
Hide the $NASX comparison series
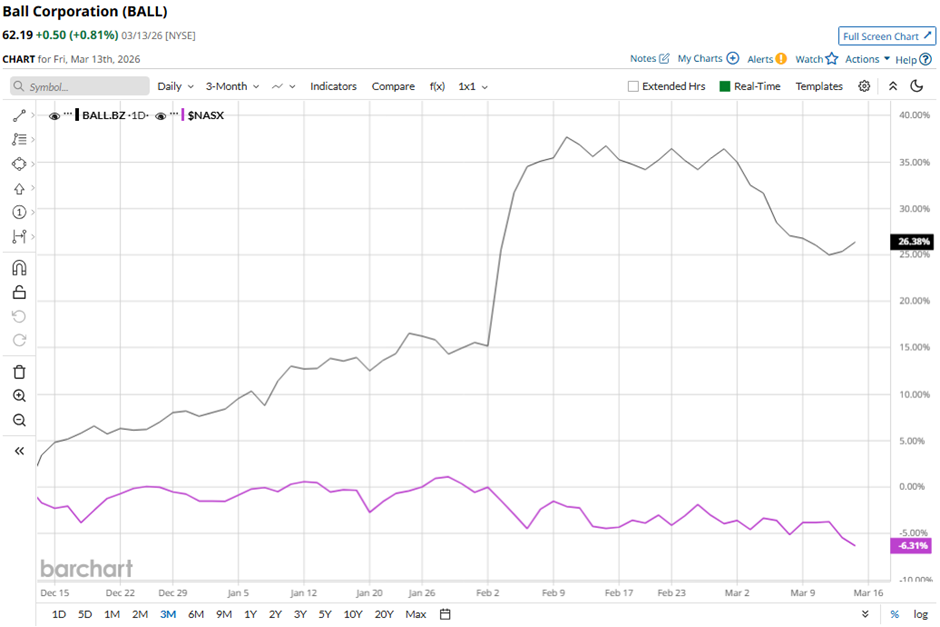pyautogui.click(x=160, y=115)
